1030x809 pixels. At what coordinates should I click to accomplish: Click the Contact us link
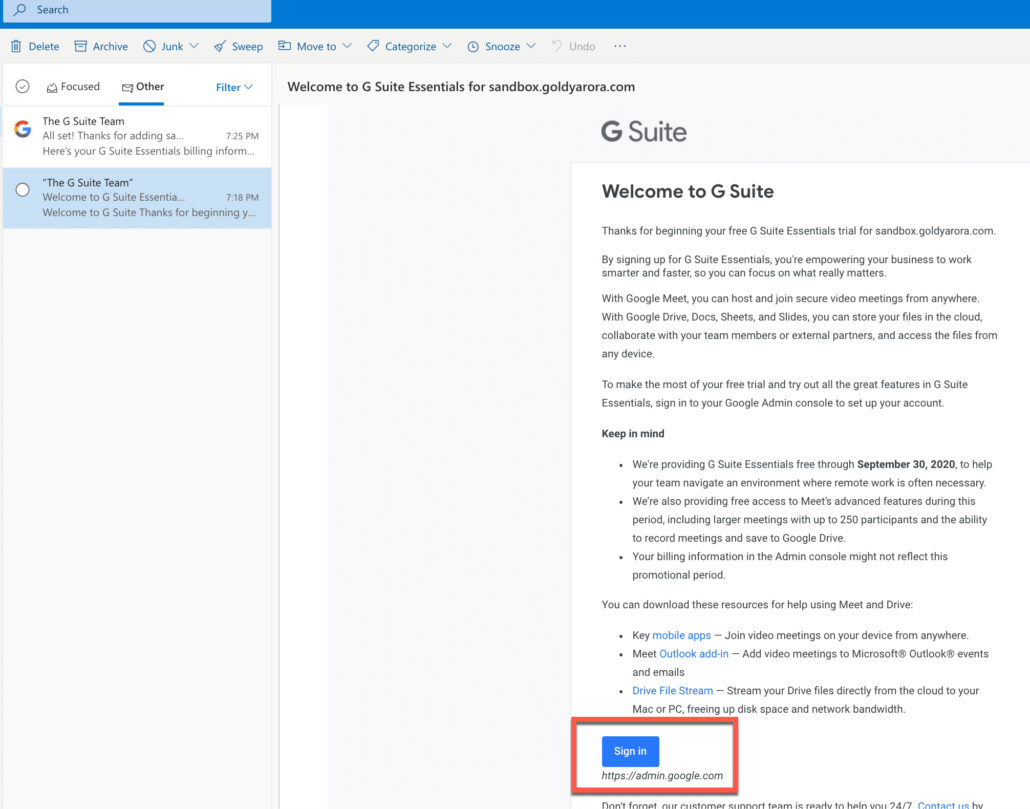pos(943,804)
